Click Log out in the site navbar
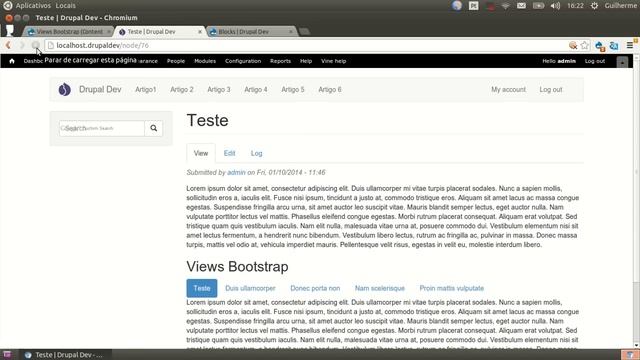The image size is (640, 360). point(551,89)
